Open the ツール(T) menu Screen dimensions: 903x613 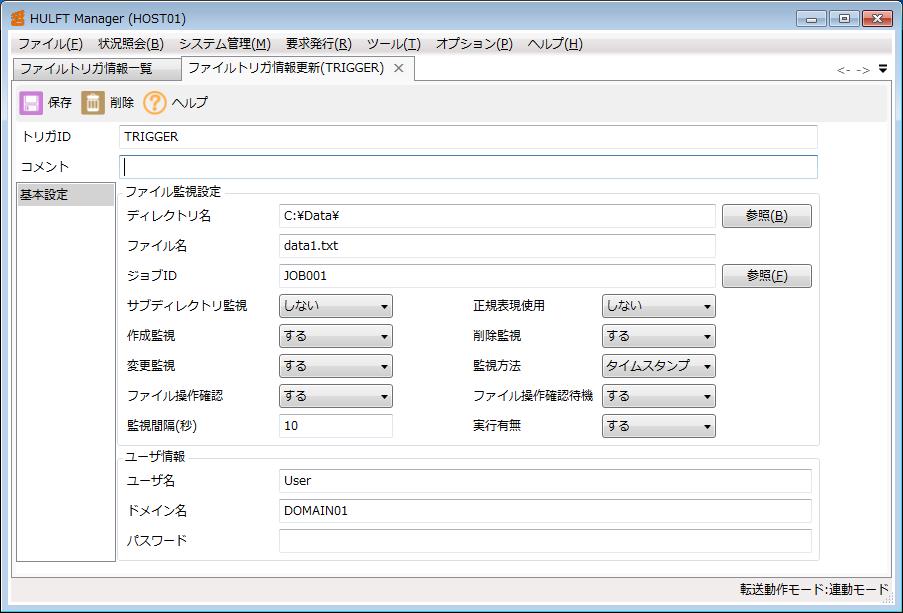click(394, 44)
